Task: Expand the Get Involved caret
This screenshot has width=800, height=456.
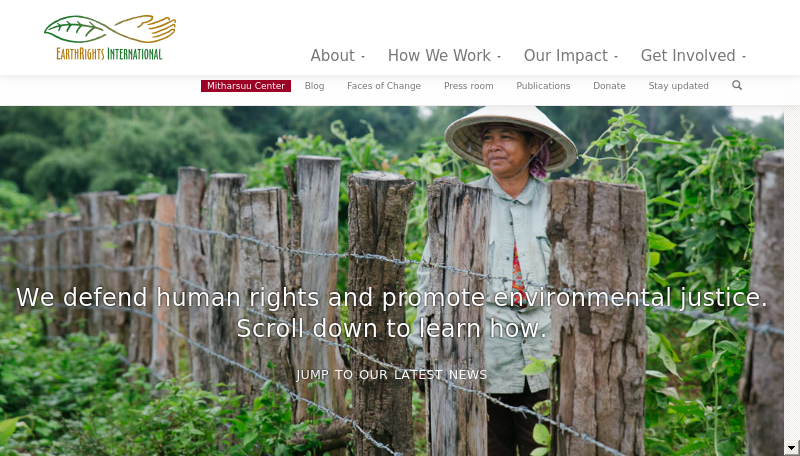Action: point(744,57)
